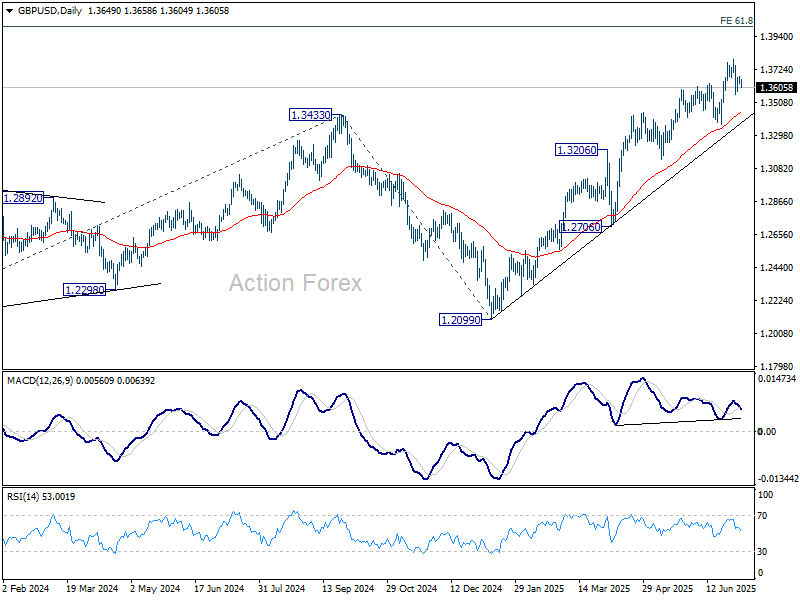Viewport: 800px width, 600px height.
Task: Click the 13 Sep 2024 date marker
Action: [348, 589]
